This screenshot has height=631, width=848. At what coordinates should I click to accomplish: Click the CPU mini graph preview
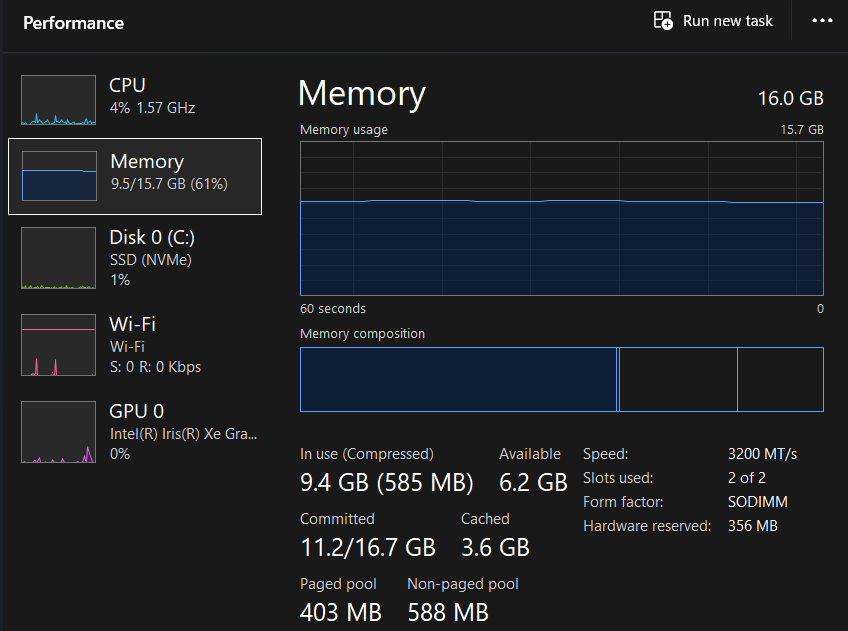[x=58, y=100]
